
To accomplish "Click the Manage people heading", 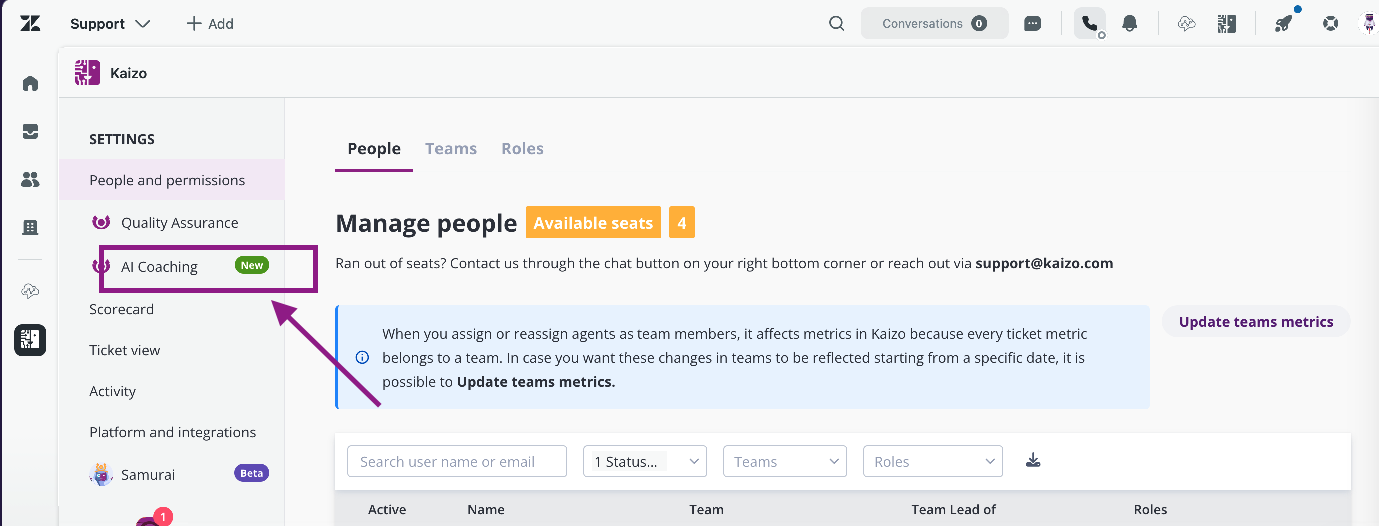I will (x=426, y=223).
